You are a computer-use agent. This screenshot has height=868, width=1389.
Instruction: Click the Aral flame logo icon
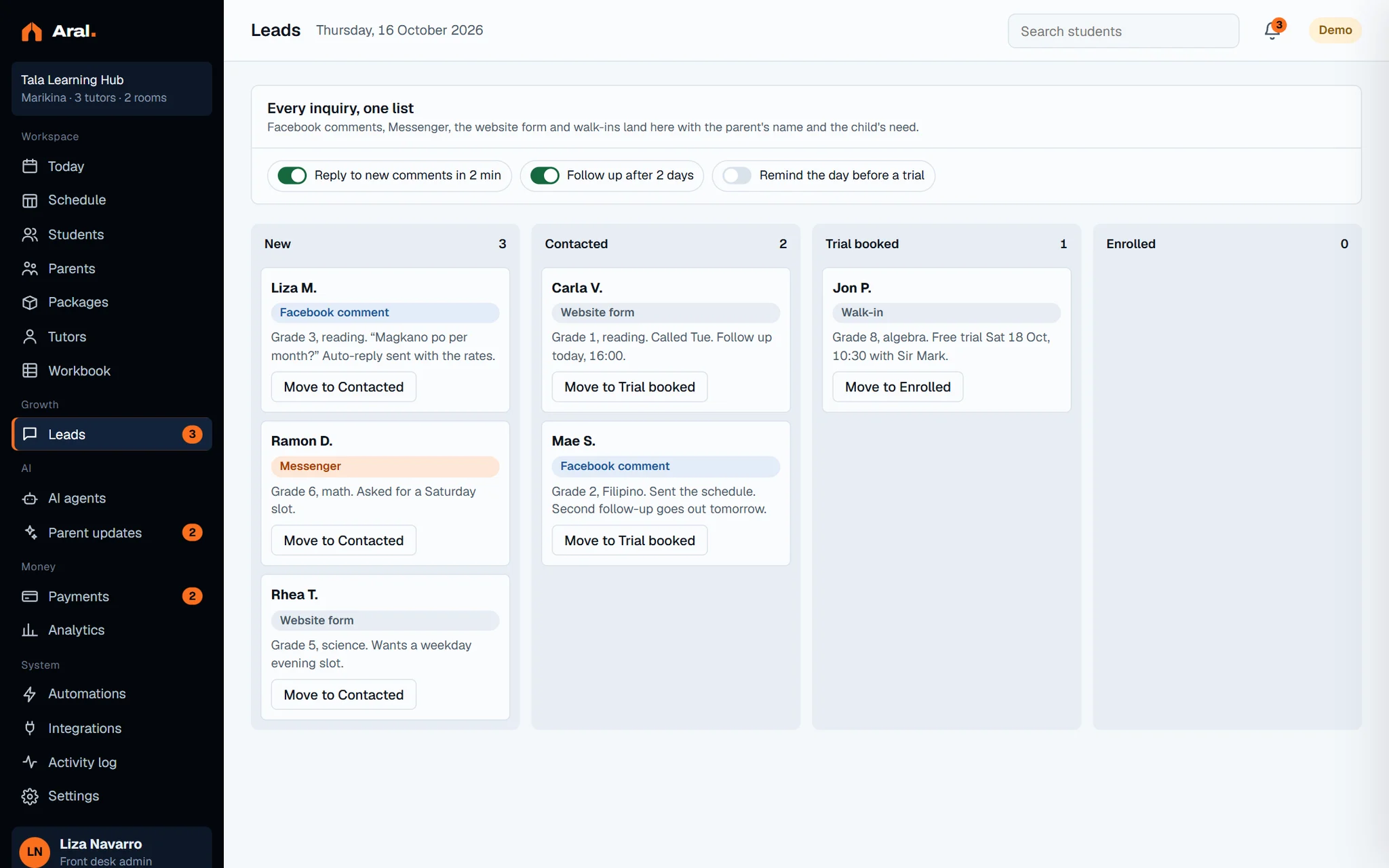tap(31, 31)
